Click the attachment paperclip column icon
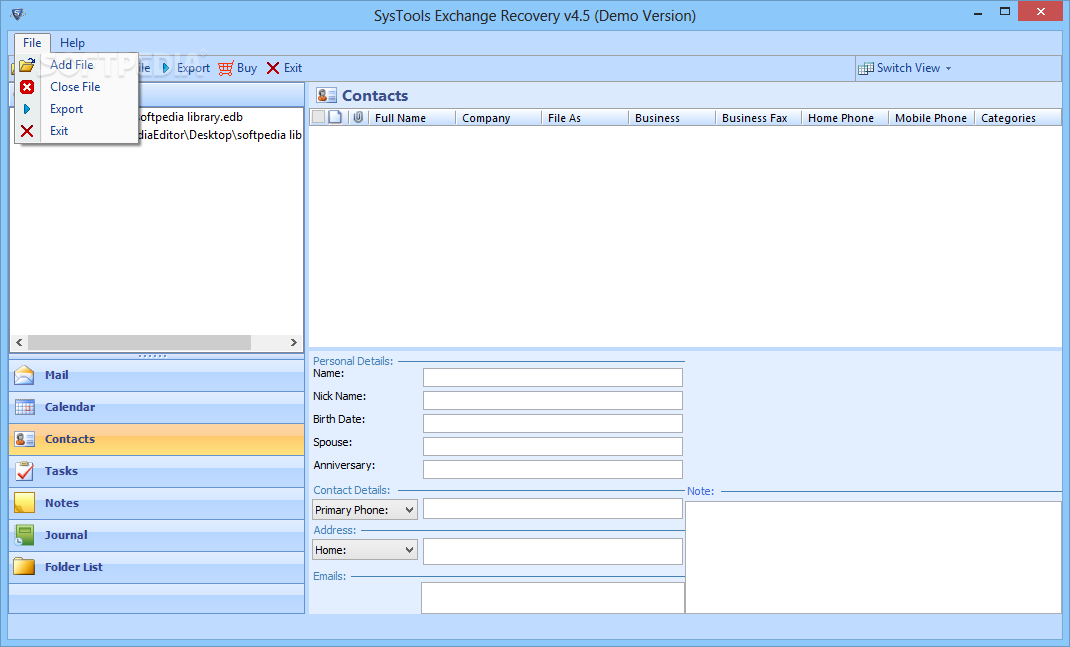Viewport: 1070px width, 647px height. click(358, 117)
